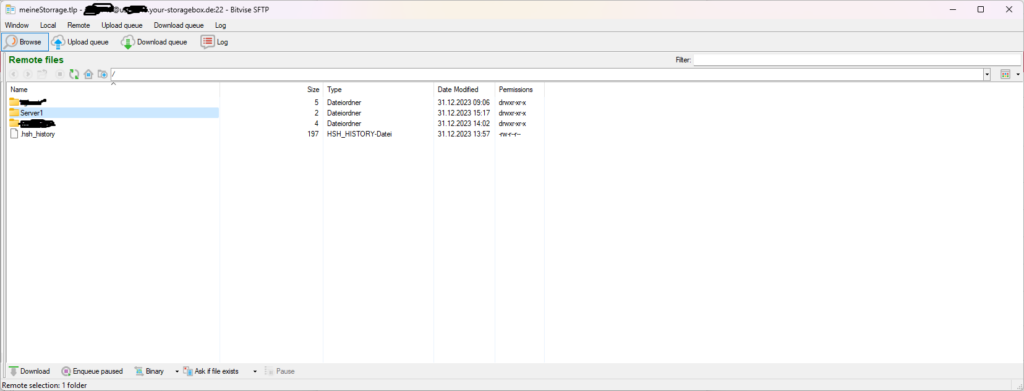This screenshot has height=391, width=1024.
Task: Open the Local menu
Action: tap(48, 25)
